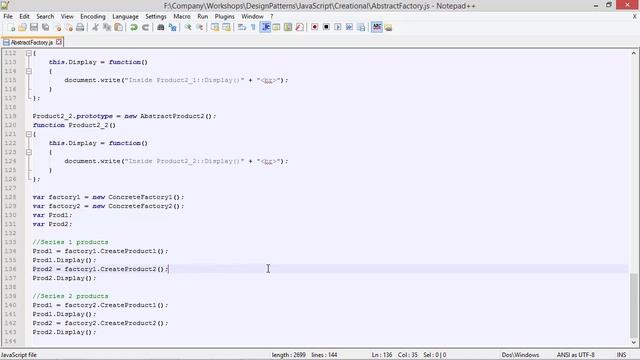This screenshot has width=640, height=360.
Task: Toggle the highlighted indent guide button
Action: (x=265, y=27)
